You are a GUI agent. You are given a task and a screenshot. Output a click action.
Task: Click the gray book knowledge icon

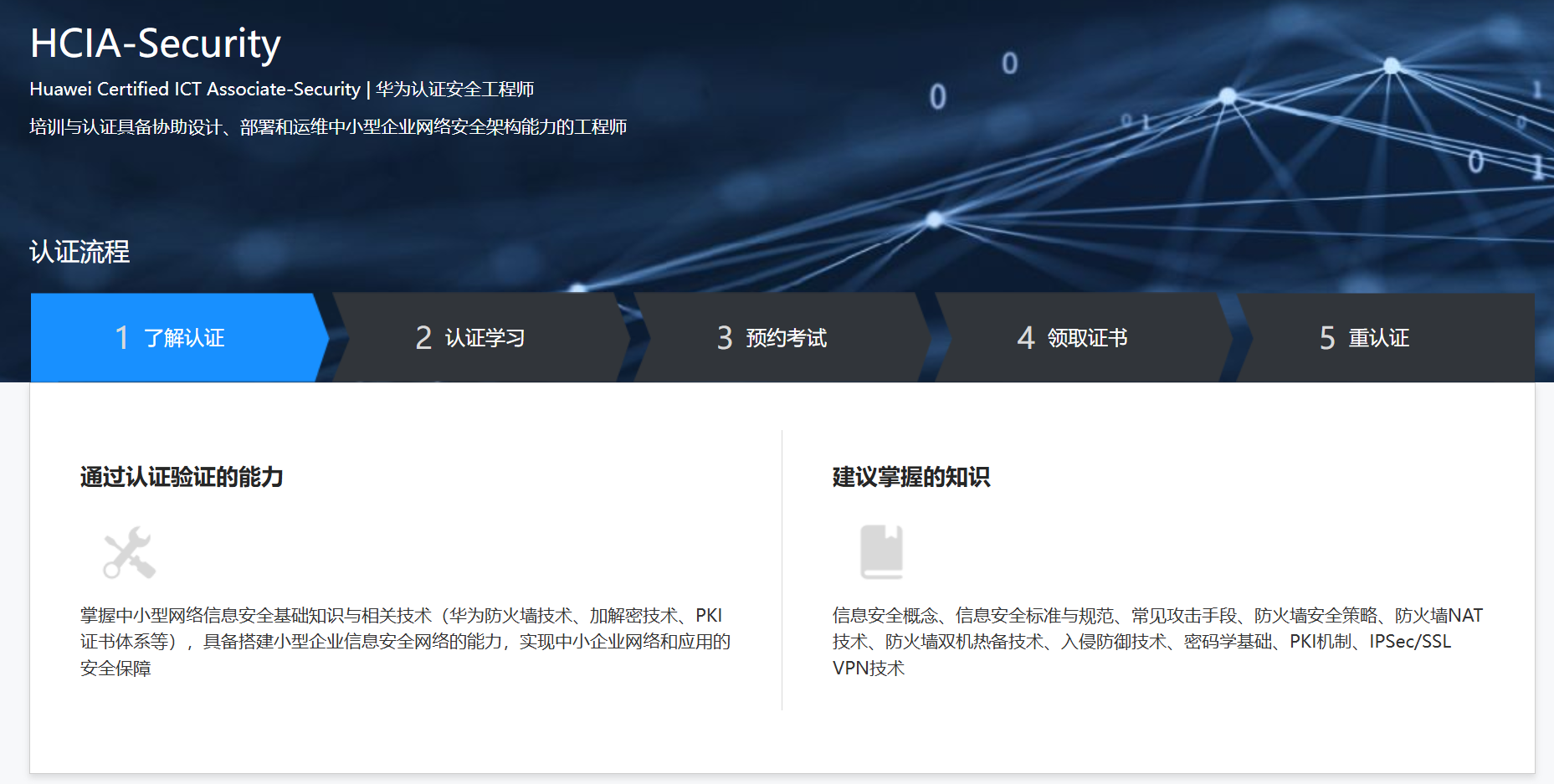tap(882, 552)
